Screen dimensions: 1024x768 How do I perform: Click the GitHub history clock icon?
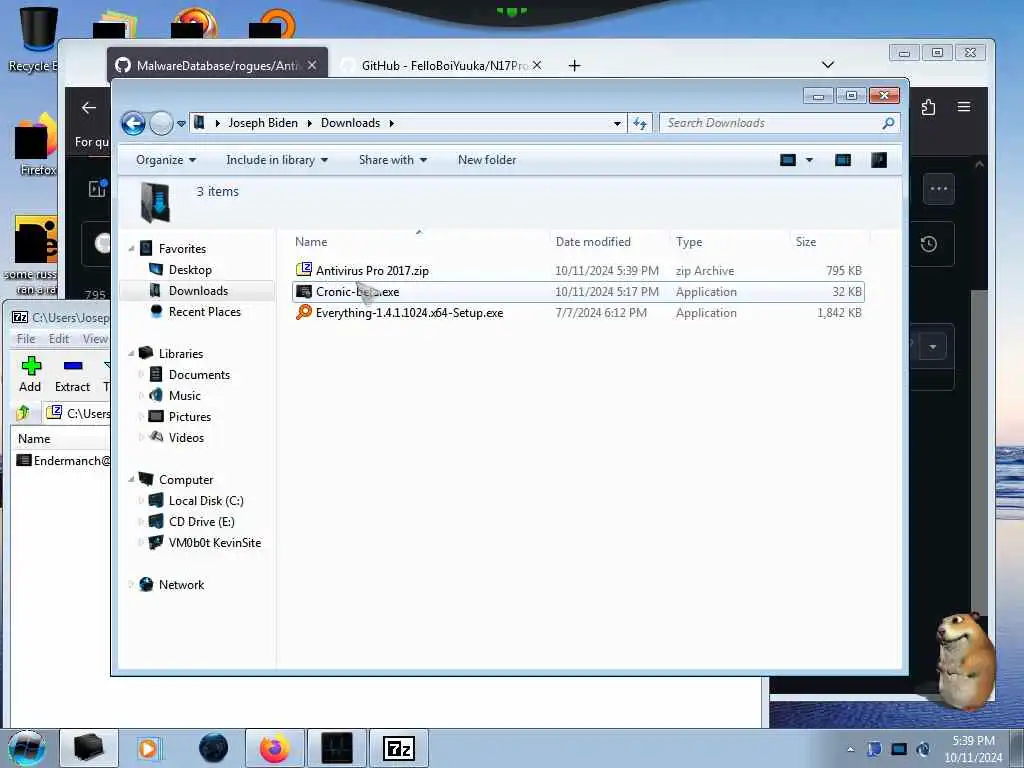pyautogui.click(x=929, y=244)
